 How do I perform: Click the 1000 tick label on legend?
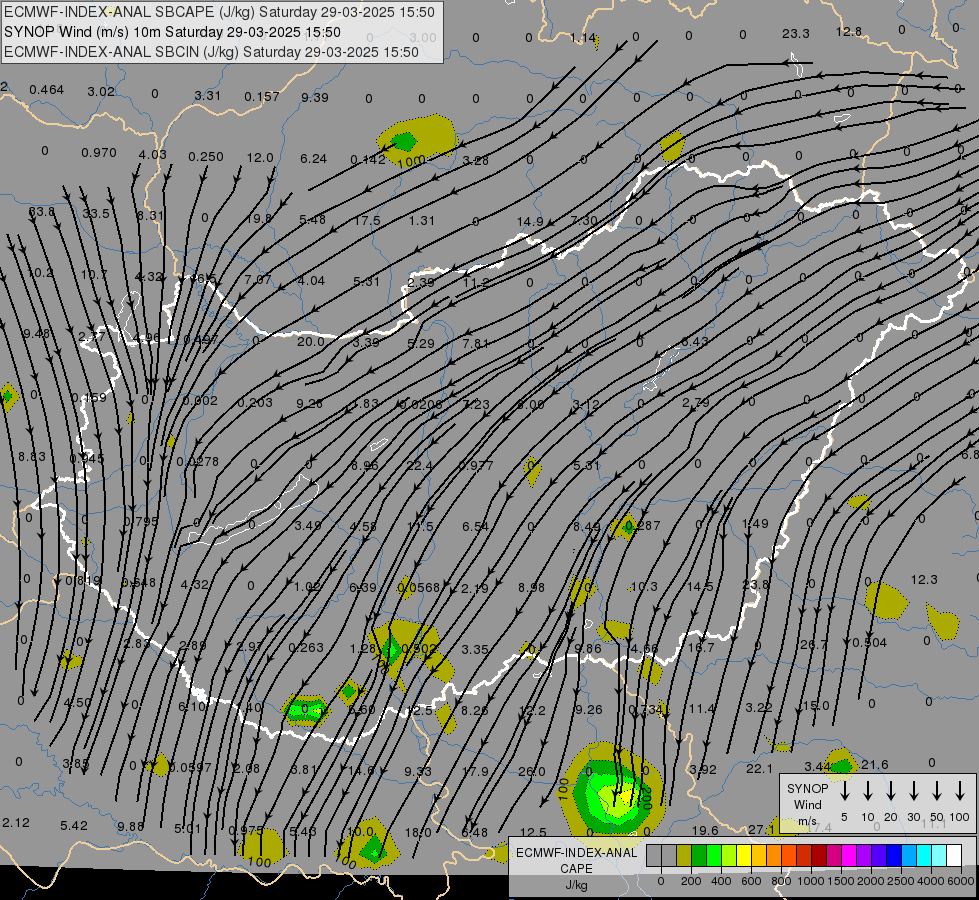pos(810,881)
